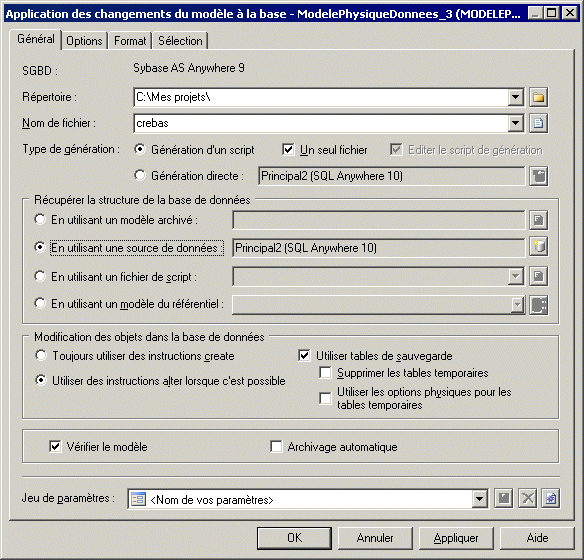Click the file icon beside Nom de fichier
Screen dimensions: 584x560
(x=538, y=123)
